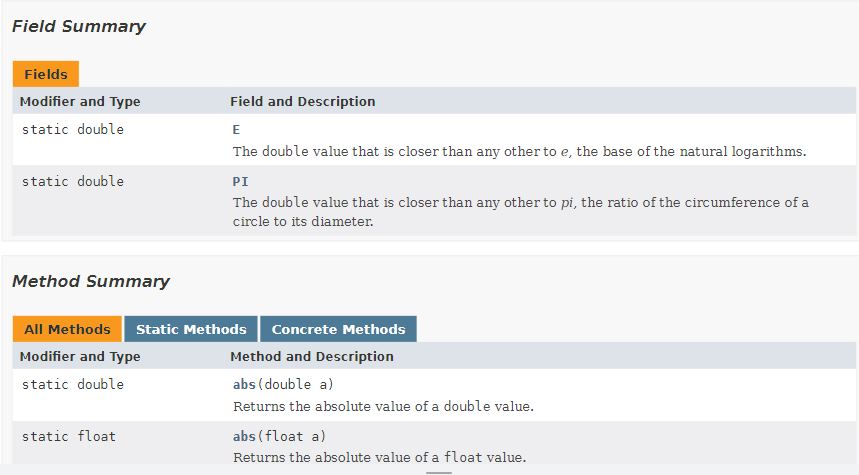Viewport: 859px width, 475px height.
Task: Click the static float modifier cell
Action: (x=68, y=437)
